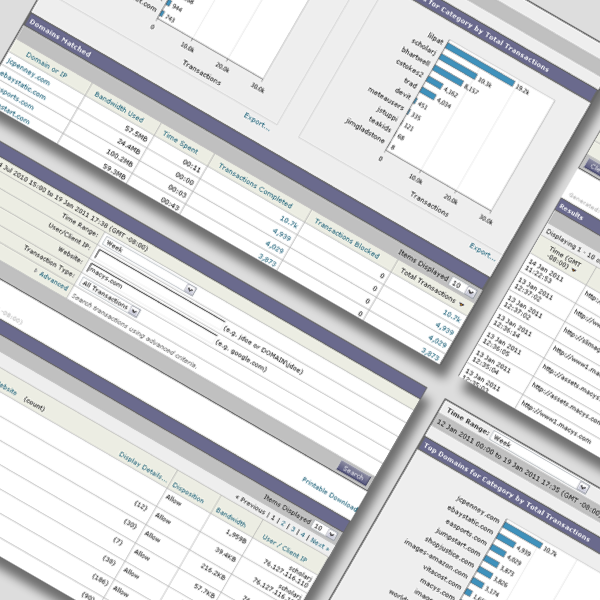The width and height of the screenshot is (600, 600).
Task: Open the Printable Download link
Action: pos(329,494)
